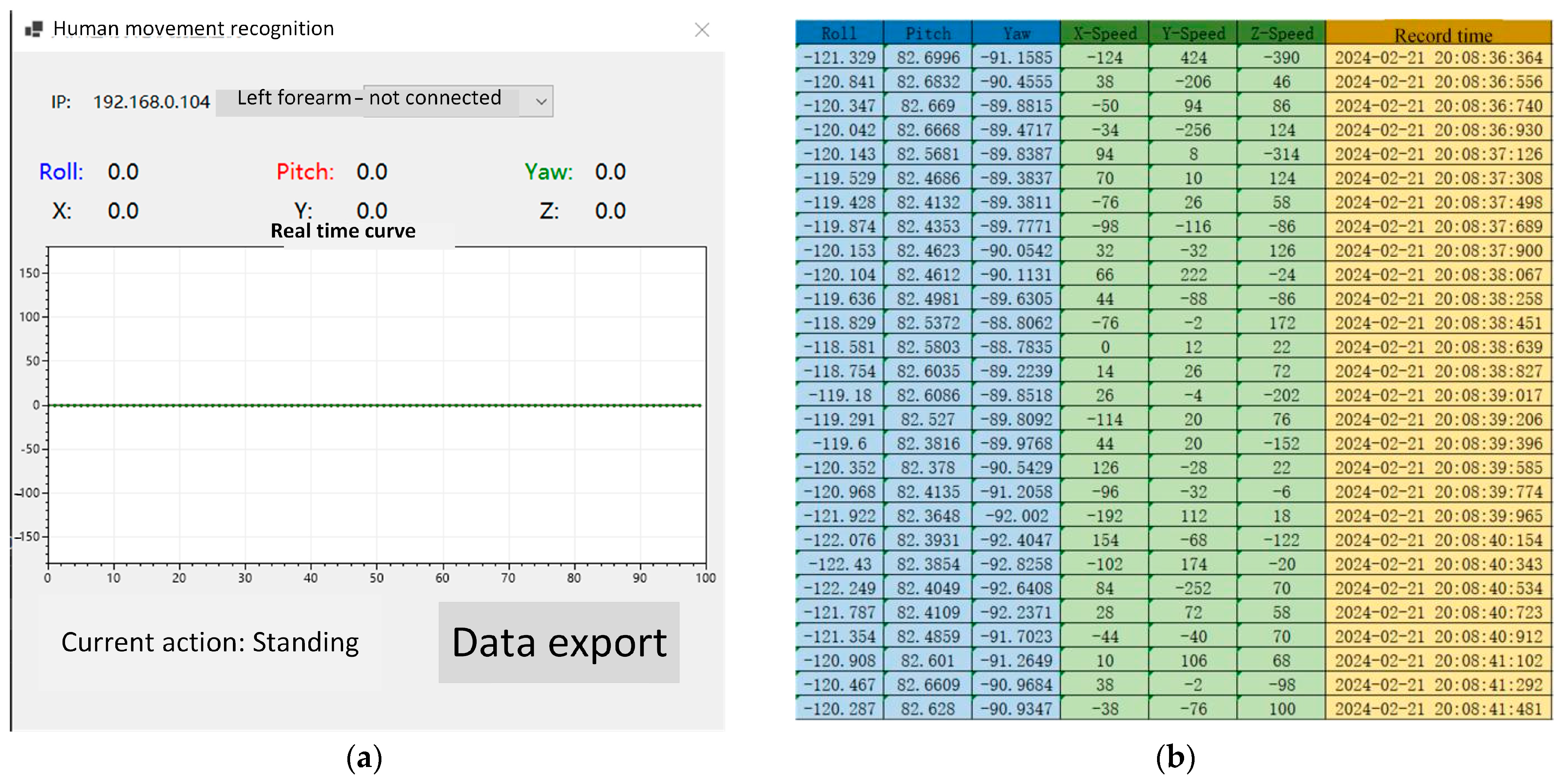Select the blue Roll label
The height and width of the screenshot is (784, 1564).
point(61,172)
